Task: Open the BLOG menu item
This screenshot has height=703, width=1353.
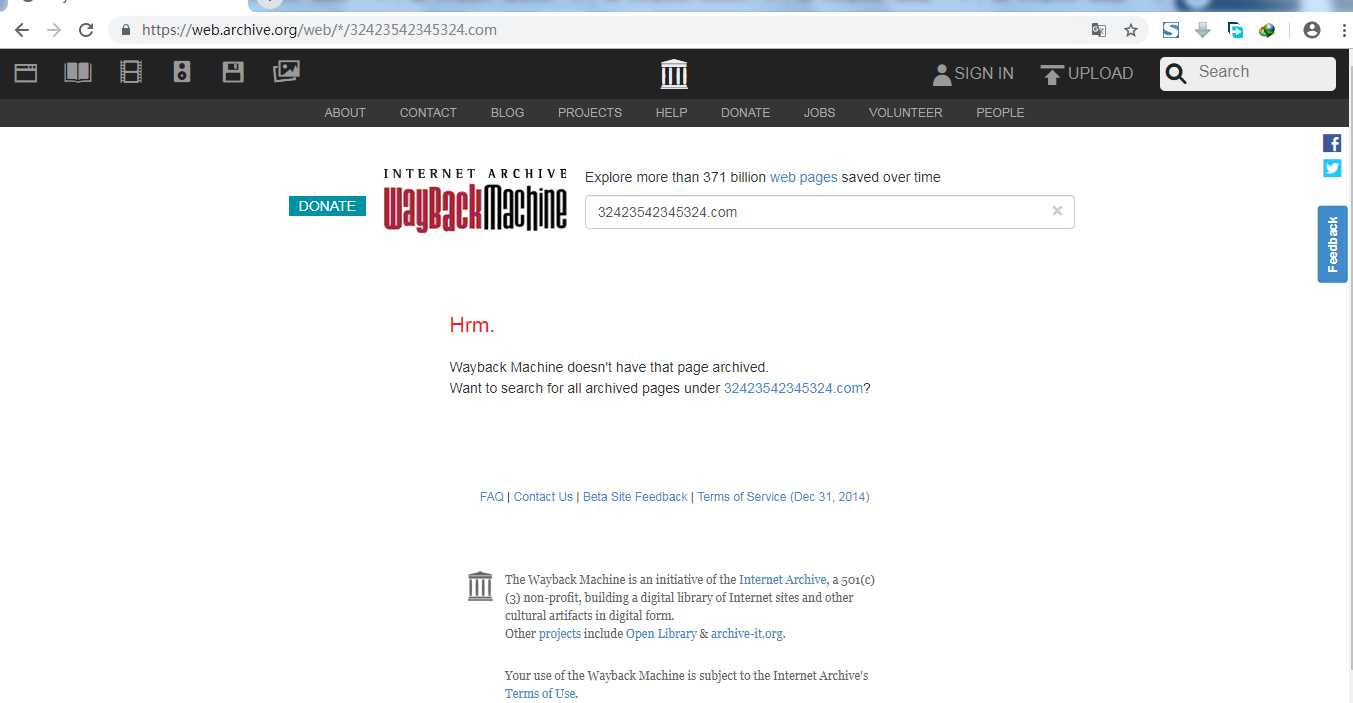Action: [507, 113]
